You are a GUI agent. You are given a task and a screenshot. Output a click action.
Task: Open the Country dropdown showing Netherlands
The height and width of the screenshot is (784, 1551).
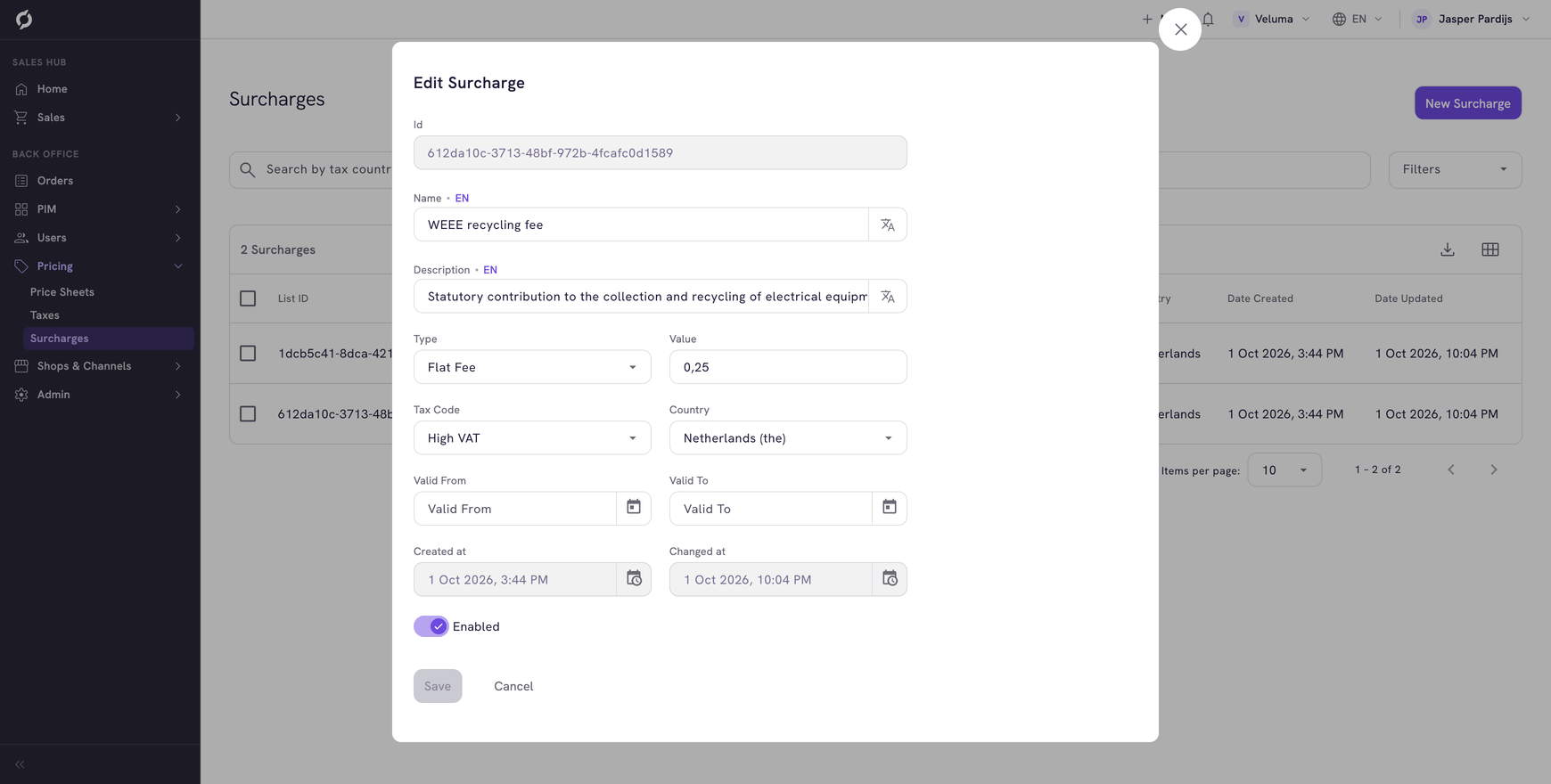(788, 437)
